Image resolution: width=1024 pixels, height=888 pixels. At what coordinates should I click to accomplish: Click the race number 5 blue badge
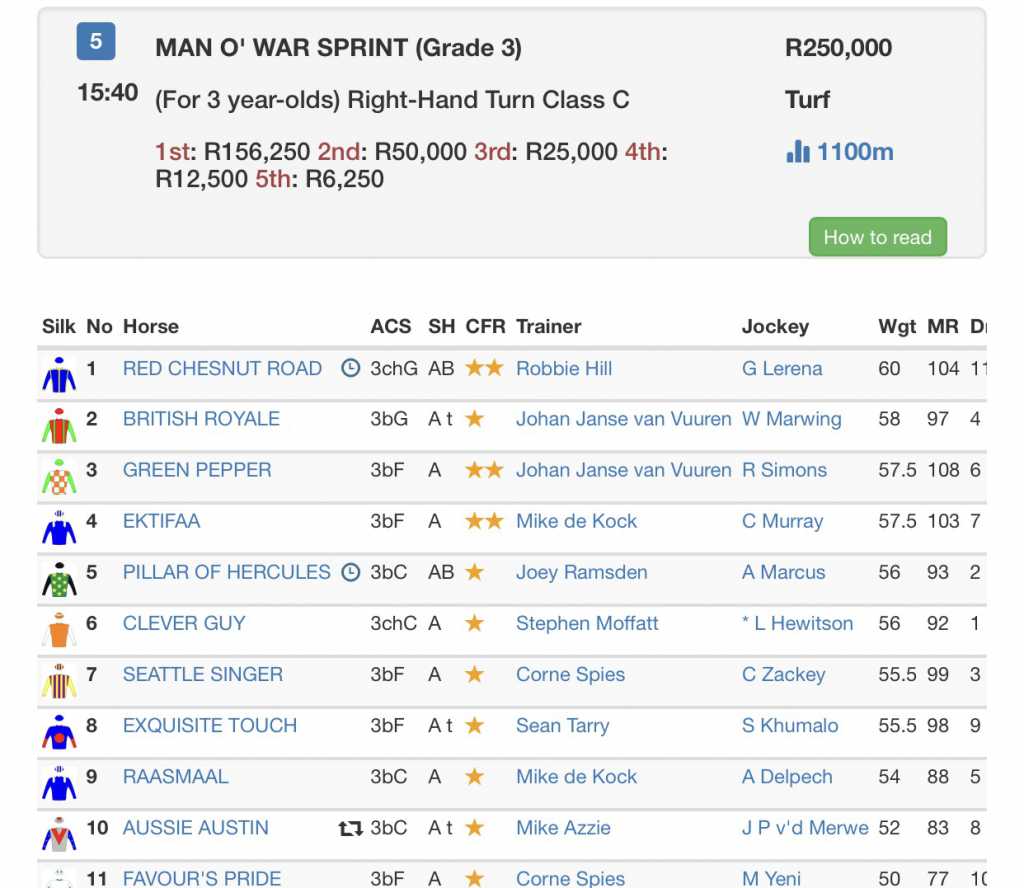[x=96, y=41]
